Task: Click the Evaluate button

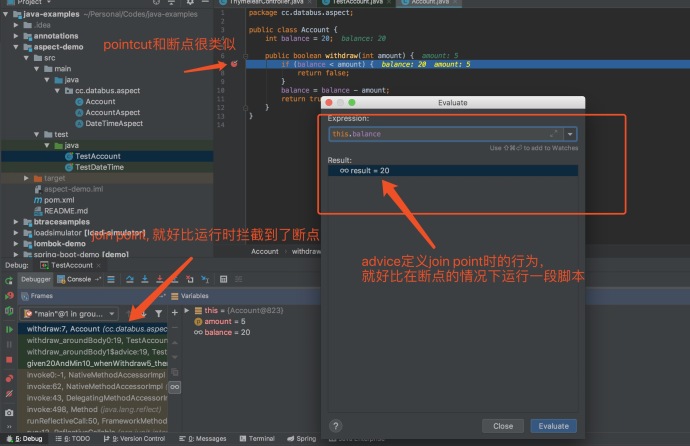Action: click(x=554, y=426)
